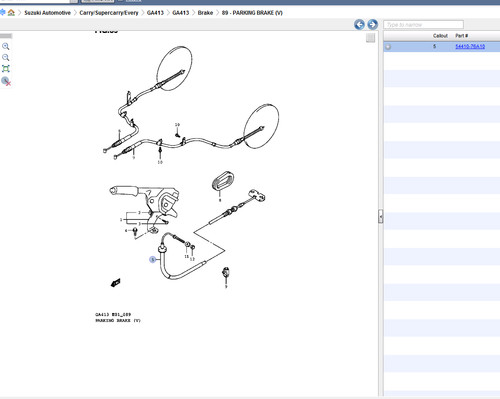This screenshot has width=500, height=399.
Task: Open the part number link in callout 5 row
Action: click(x=470, y=46)
